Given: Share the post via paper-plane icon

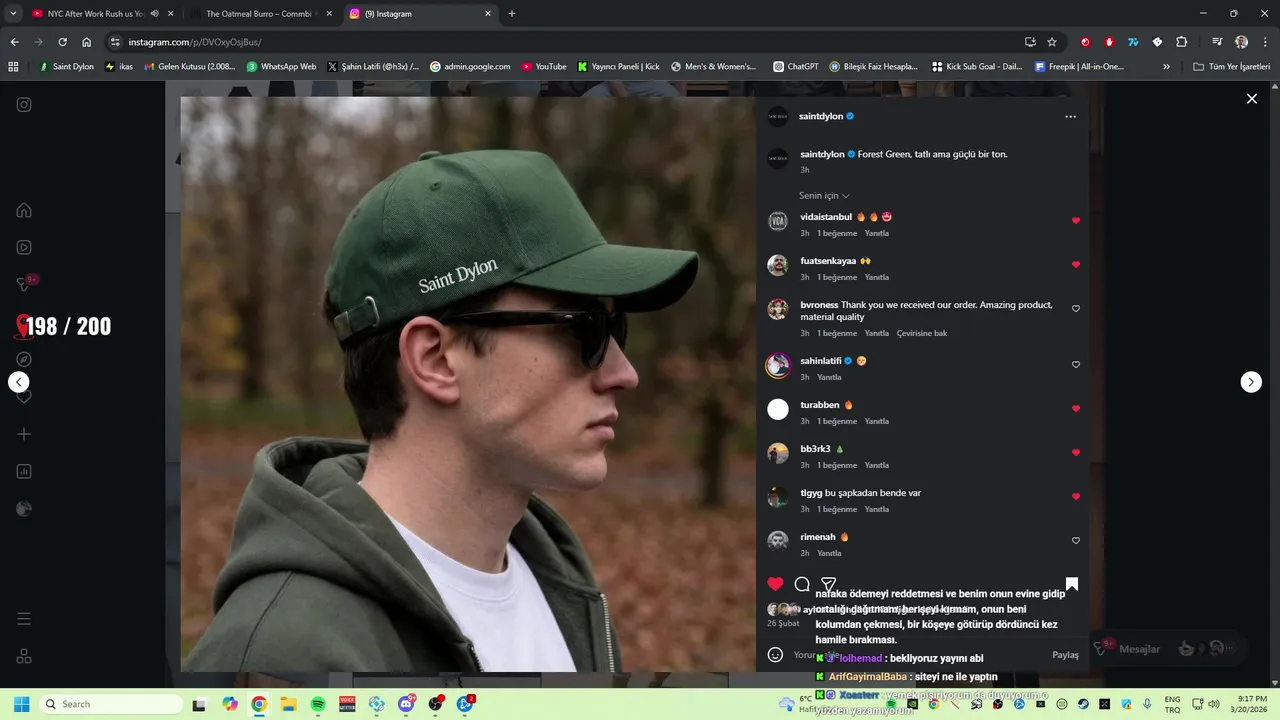Looking at the screenshot, I should pos(829,584).
